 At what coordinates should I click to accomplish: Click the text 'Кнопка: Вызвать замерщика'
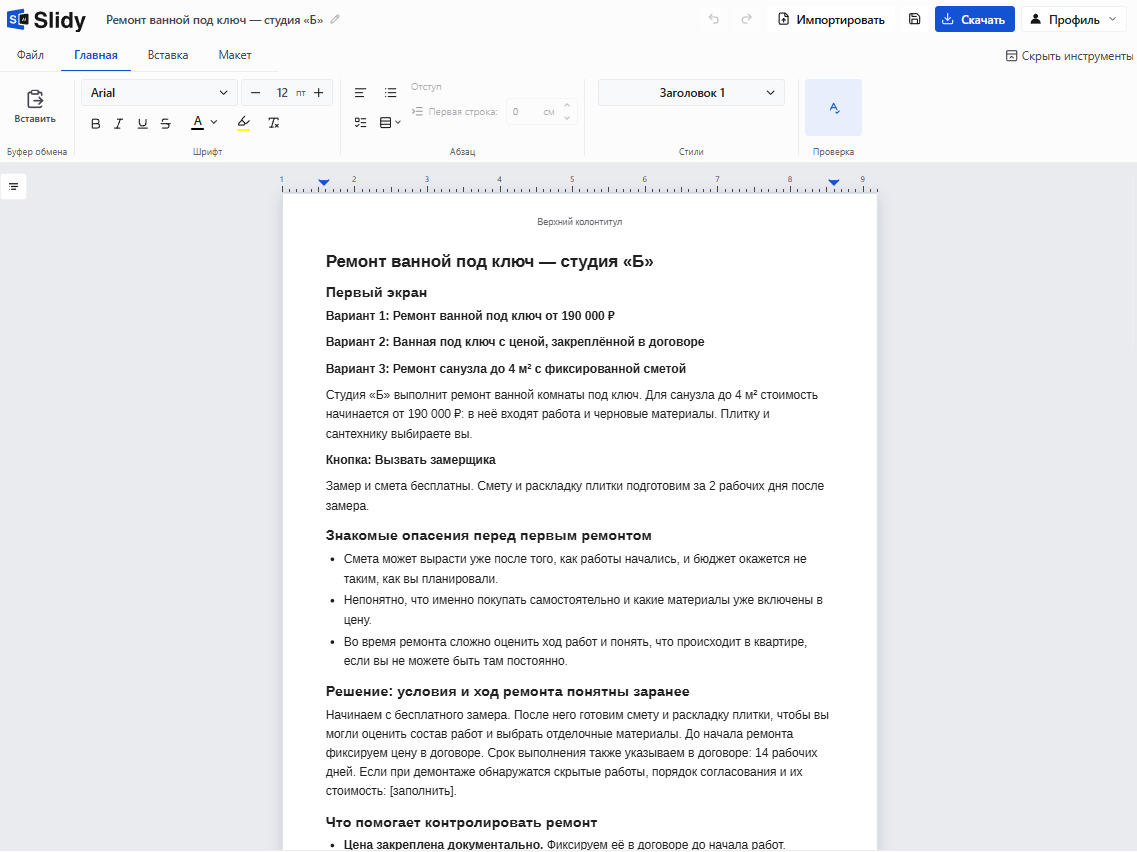[410, 460]
